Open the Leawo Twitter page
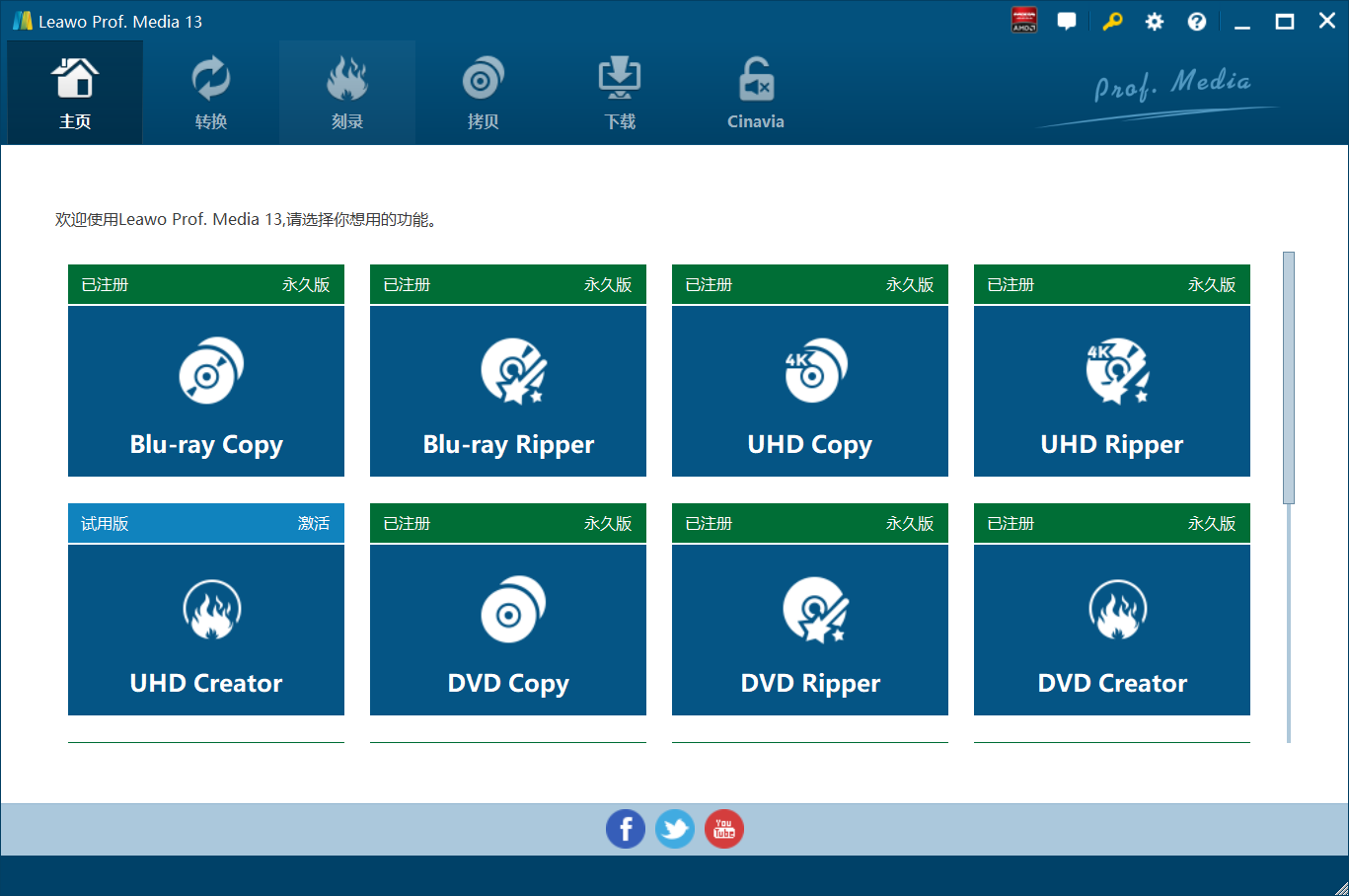Viewport: 1349px width, 896px height. coord(675,830)
